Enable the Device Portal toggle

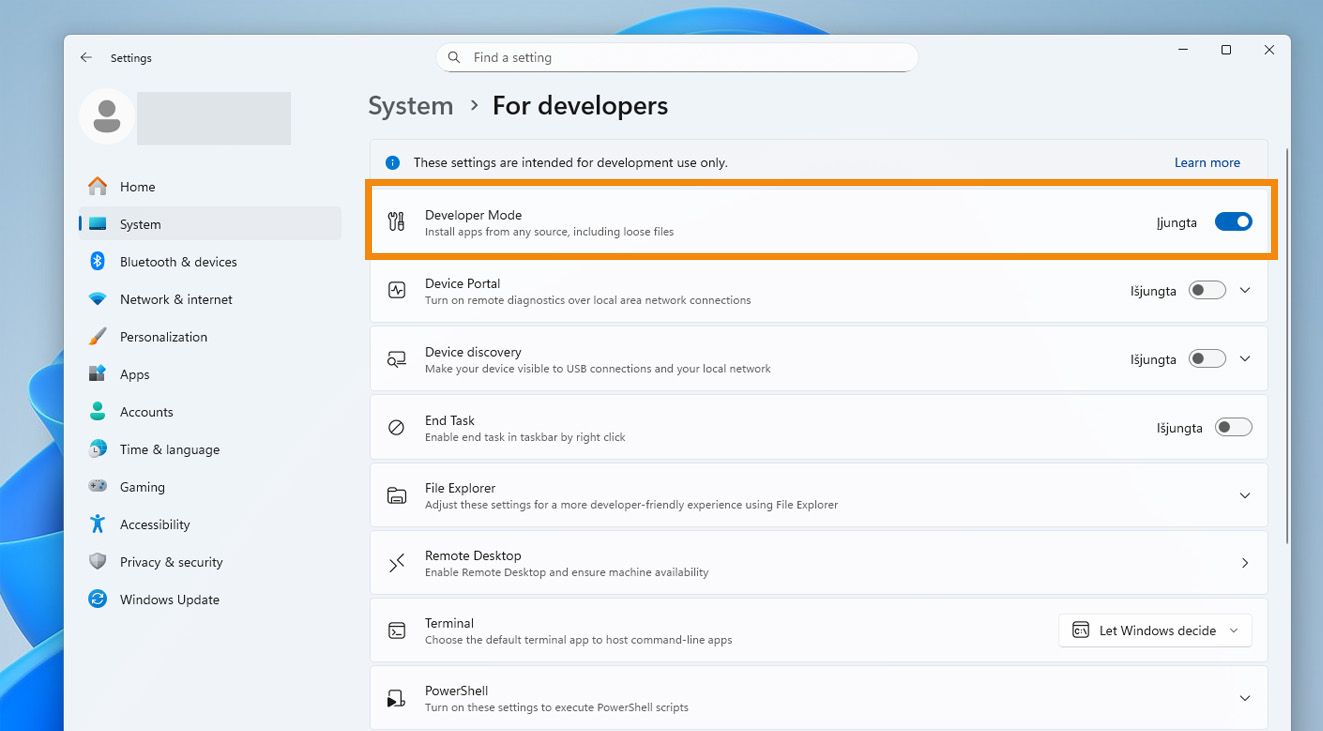tap(1207, 290)
